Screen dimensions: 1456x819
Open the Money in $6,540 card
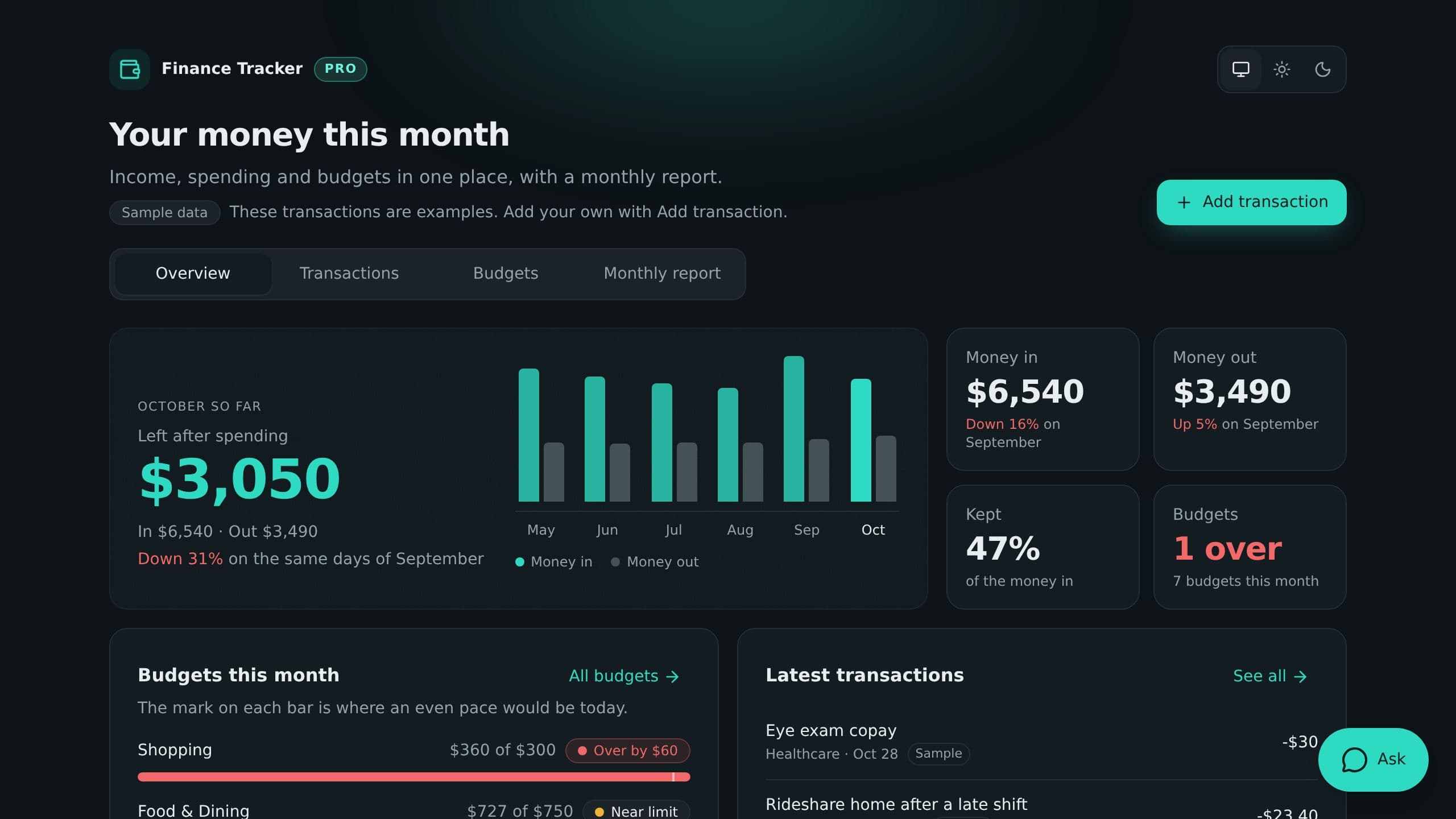[1043, 399]
